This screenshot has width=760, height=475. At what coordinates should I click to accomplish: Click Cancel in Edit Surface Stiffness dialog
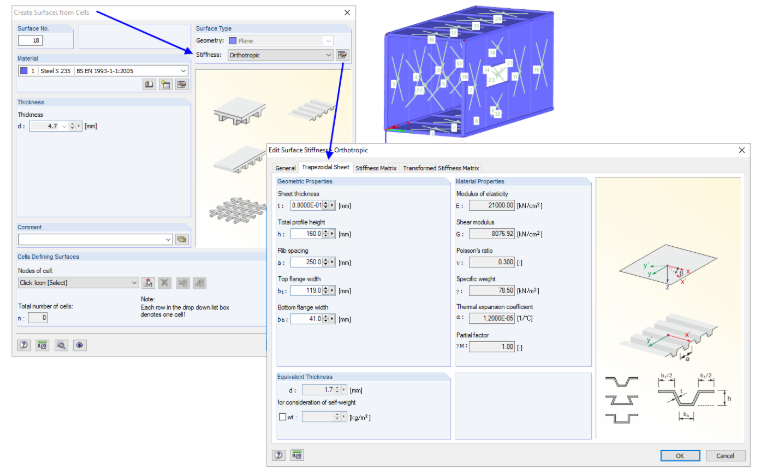[x=725, y=456]
